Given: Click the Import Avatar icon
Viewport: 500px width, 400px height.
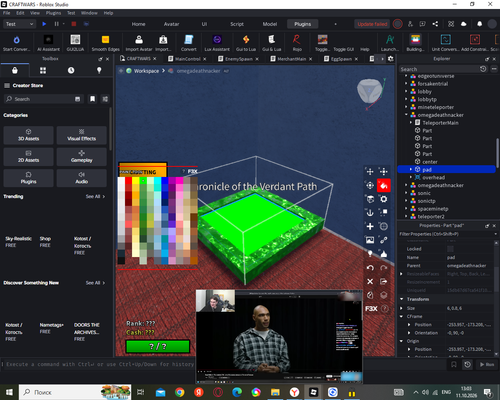Looking at the screenshot, I should (139, 43).
